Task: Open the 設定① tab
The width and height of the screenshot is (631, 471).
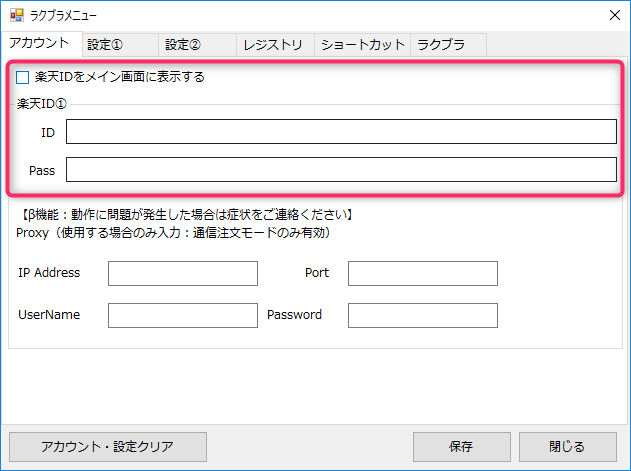Action: coord(104,44)
